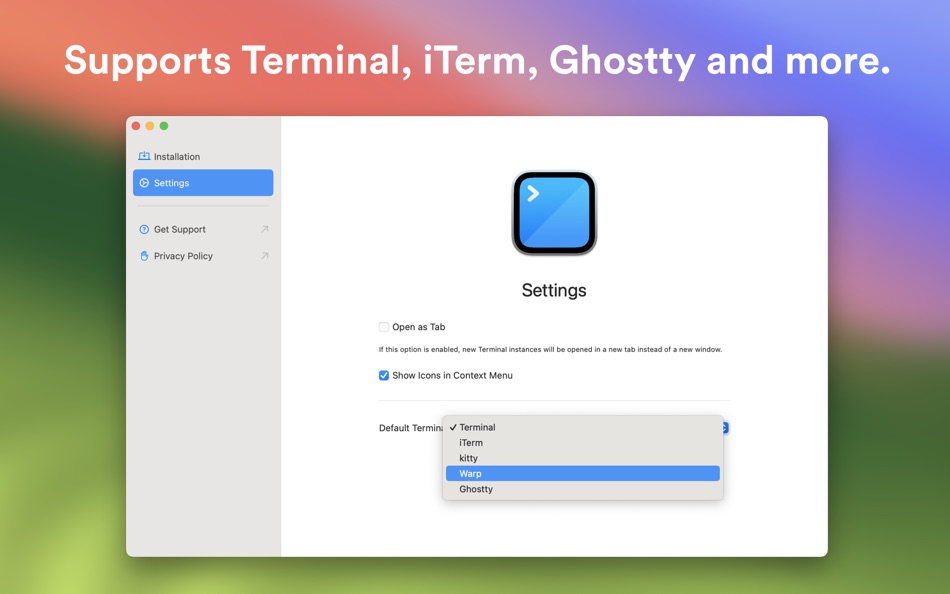Click the blue terminal app icon
The image size is (950, 594).
click(x=554, y=213)
